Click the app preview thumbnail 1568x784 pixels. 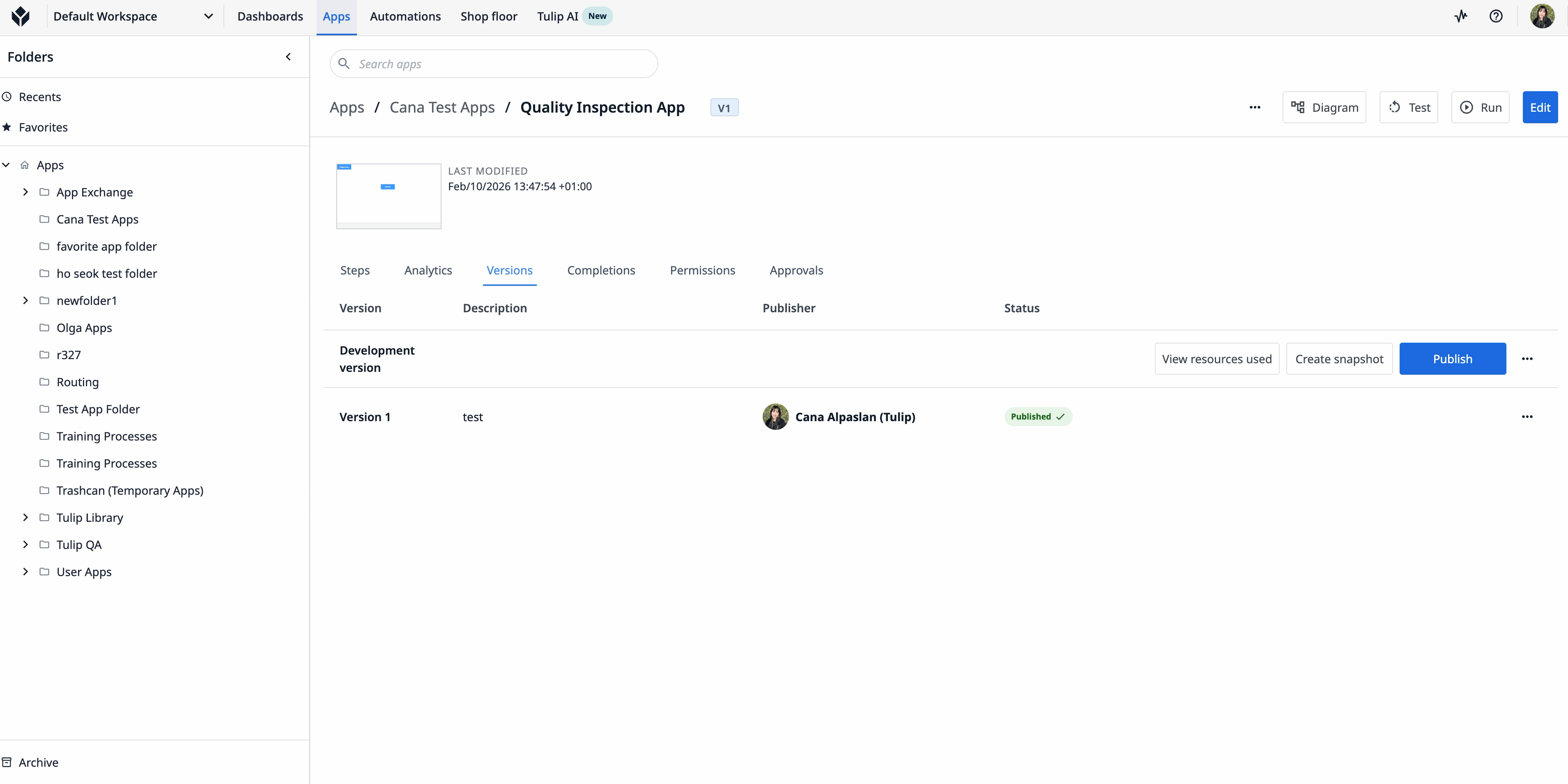pyautogui.click(x=389, y=196)
